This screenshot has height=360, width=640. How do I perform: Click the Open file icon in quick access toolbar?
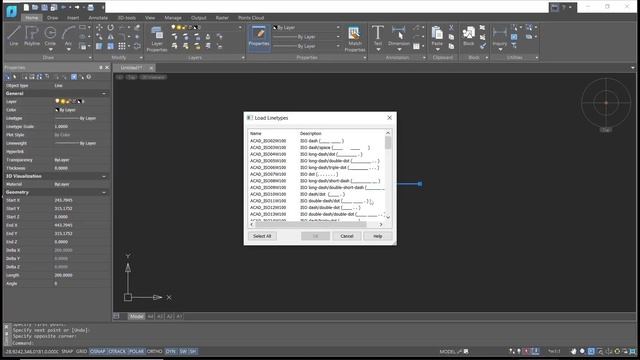[35, 7]
